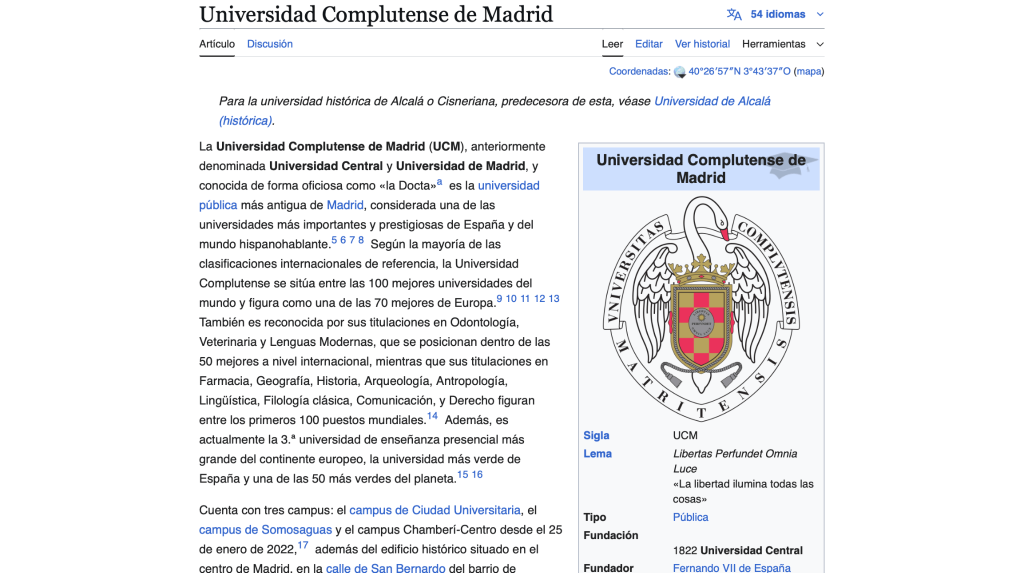This screenshot has width=1024, height=573.
Task: Click «La libertad ilumina todas las cosas» translation text
Action: click(743, 491)
